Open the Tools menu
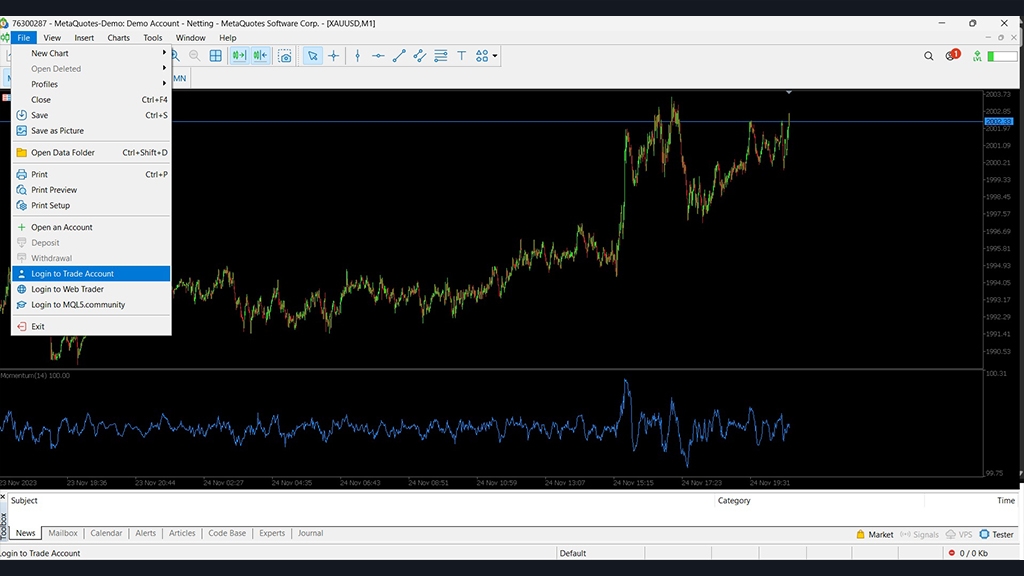 pos(153,38)
